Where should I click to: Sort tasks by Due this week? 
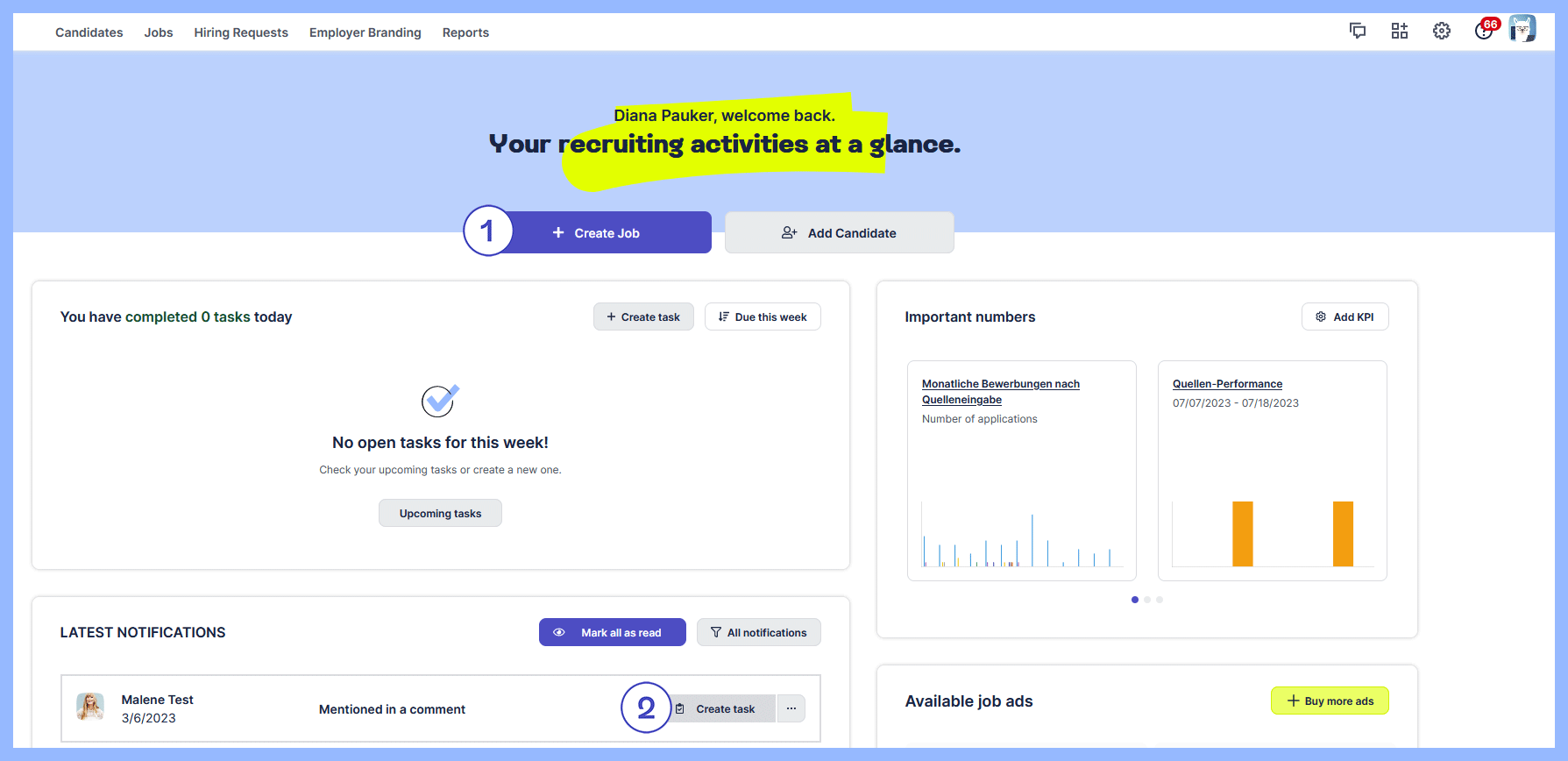tap(763, 316)
